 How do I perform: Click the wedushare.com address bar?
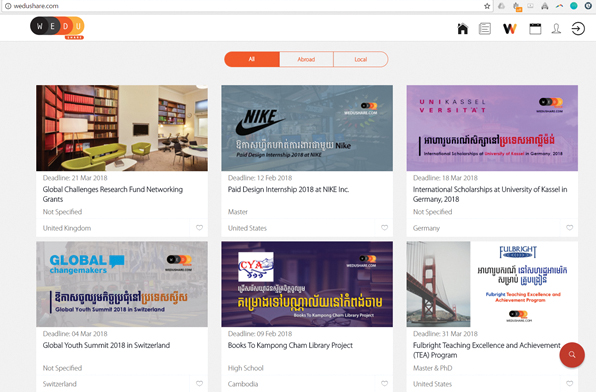coord(247,6)
